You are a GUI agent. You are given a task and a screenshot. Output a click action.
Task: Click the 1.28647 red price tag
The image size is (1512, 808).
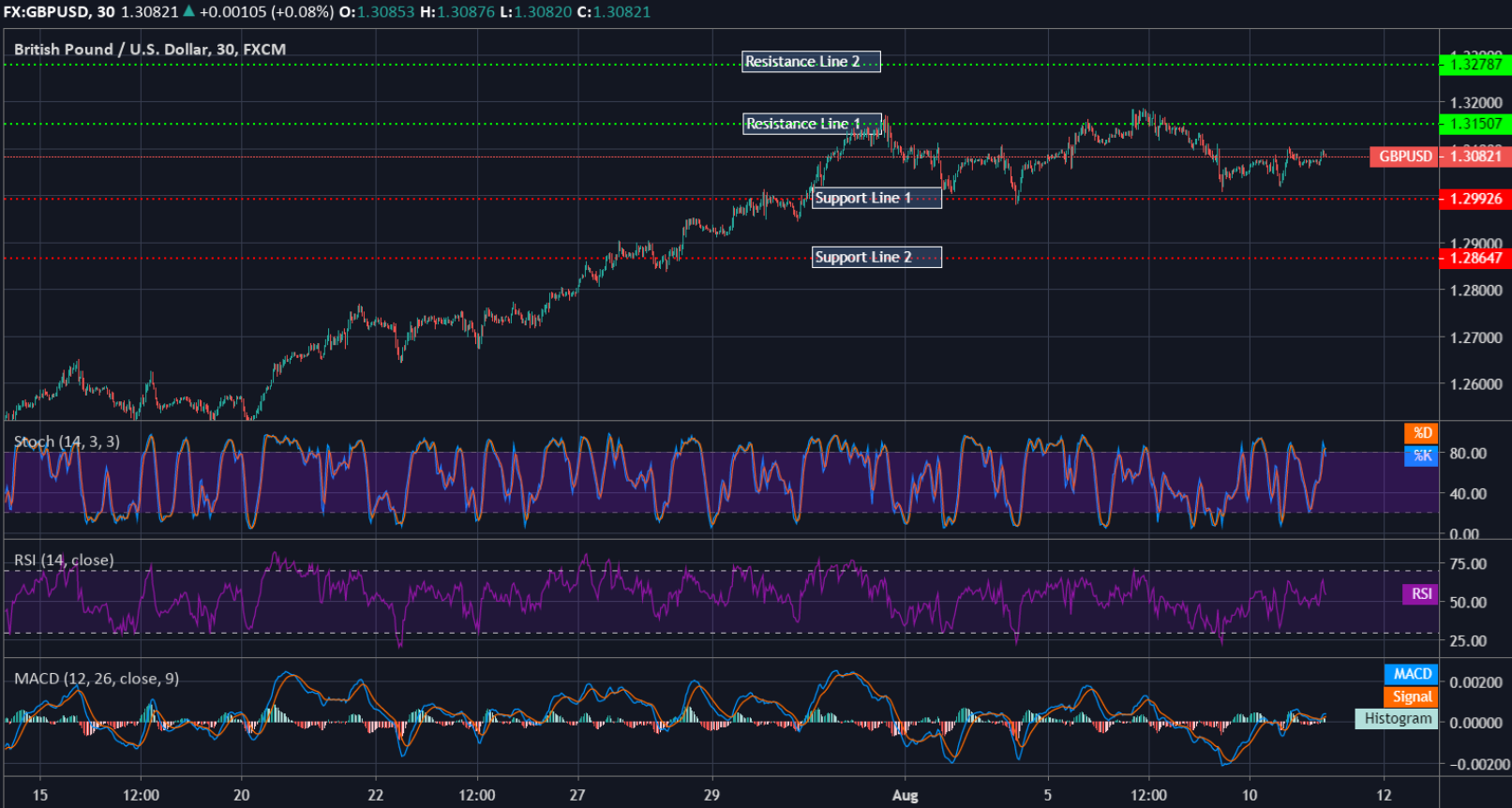coord(1475,258)
